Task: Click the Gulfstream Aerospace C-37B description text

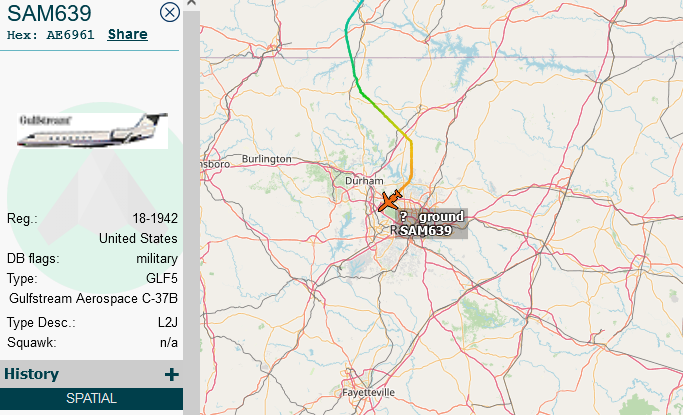Action: [x=93, y=299]
